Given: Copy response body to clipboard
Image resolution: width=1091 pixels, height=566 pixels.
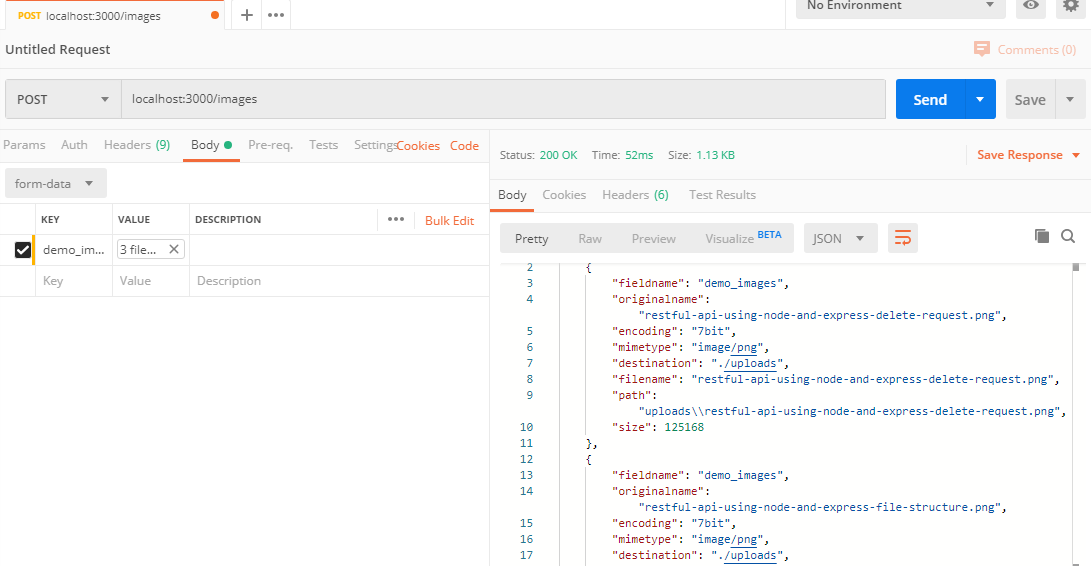Looking at the screenshot, I should [x=1042, y=236].
